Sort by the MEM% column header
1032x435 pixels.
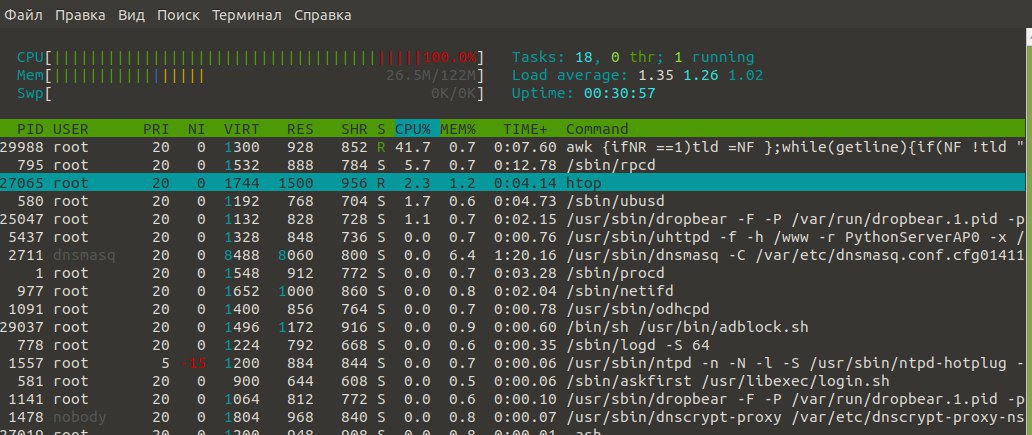(458, 129)
